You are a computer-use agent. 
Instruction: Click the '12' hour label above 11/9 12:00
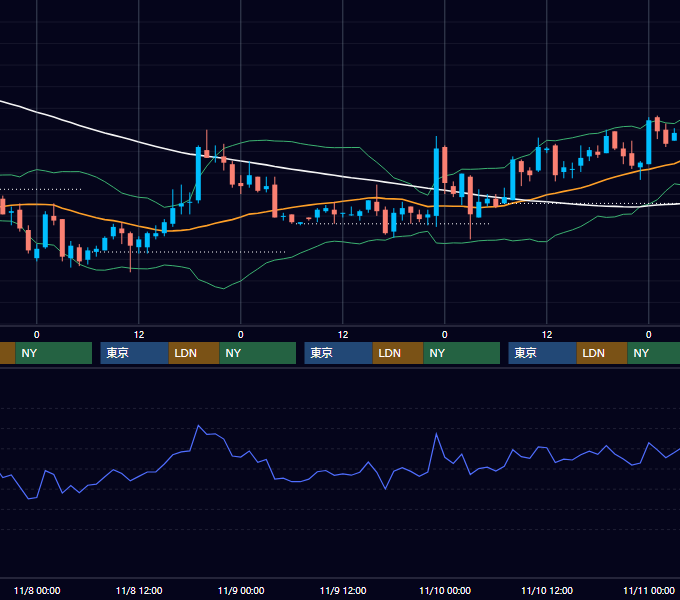tap(343, 335)
